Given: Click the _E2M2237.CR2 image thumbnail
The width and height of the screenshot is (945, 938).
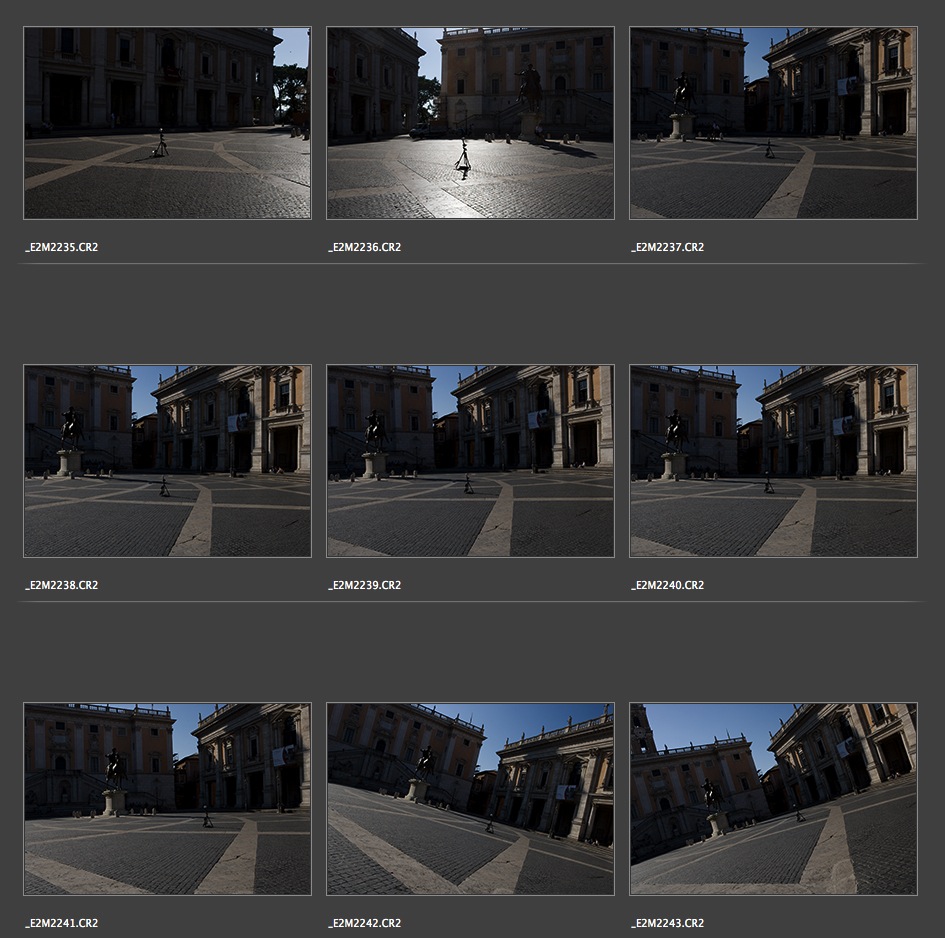Looking at the screenshot, I should point(773,123).
